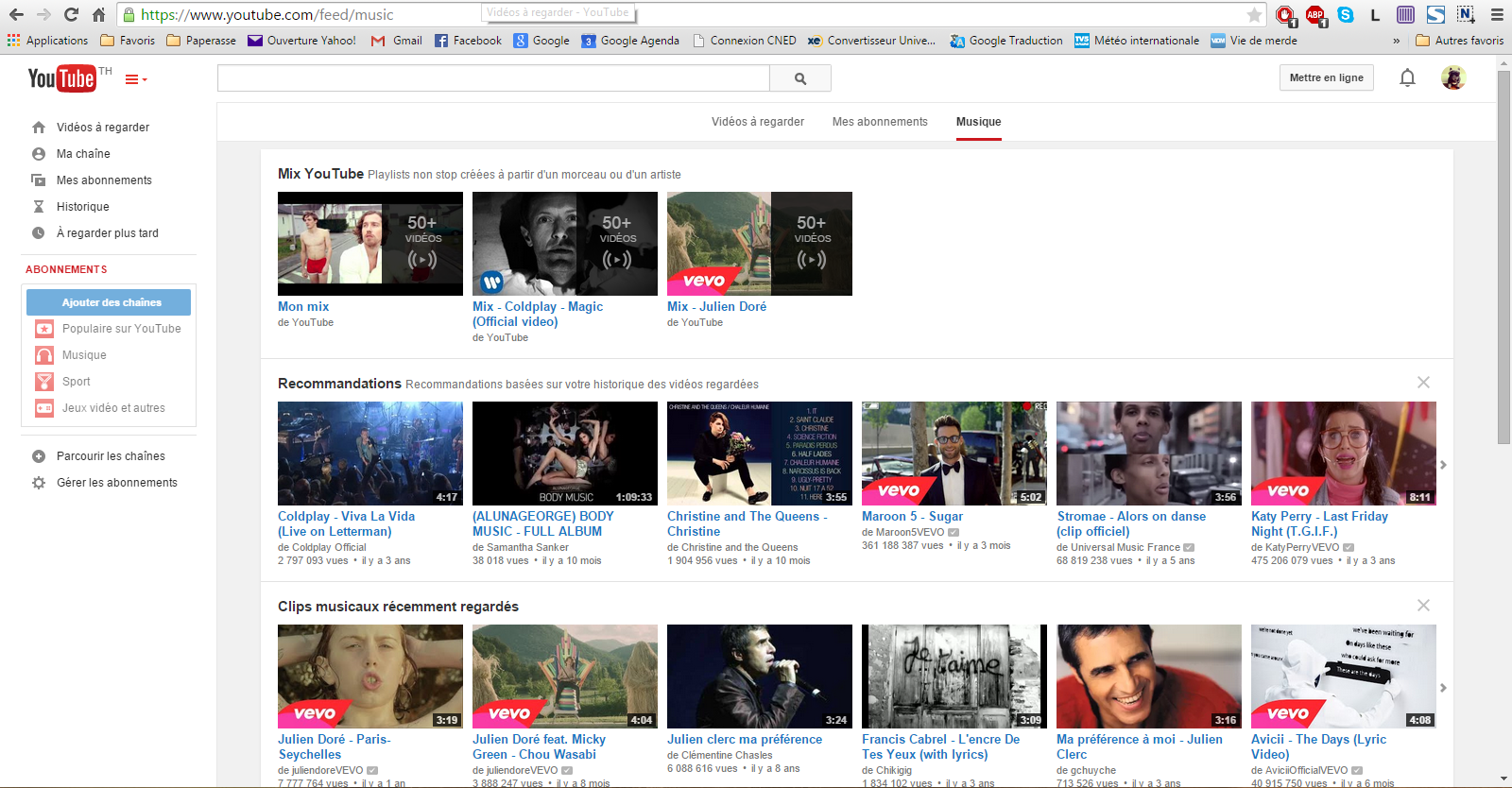Click the YouTube logo
Viewport: 1512px width, 788px height.
(x=61, y=78)
